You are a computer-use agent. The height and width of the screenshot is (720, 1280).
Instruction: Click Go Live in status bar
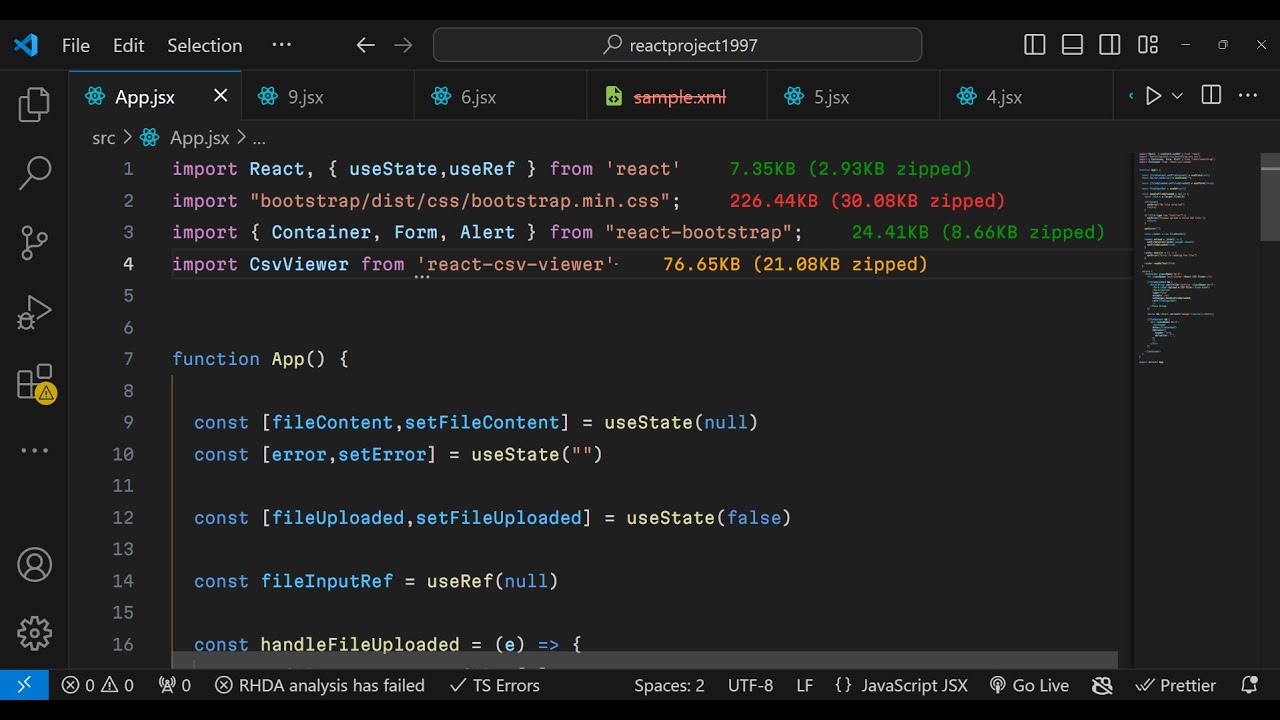[1029, 685]
